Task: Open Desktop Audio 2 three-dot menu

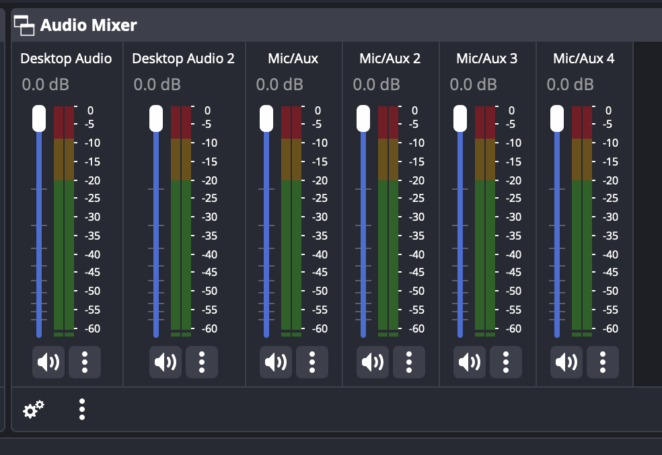Action: pos(202,362)
